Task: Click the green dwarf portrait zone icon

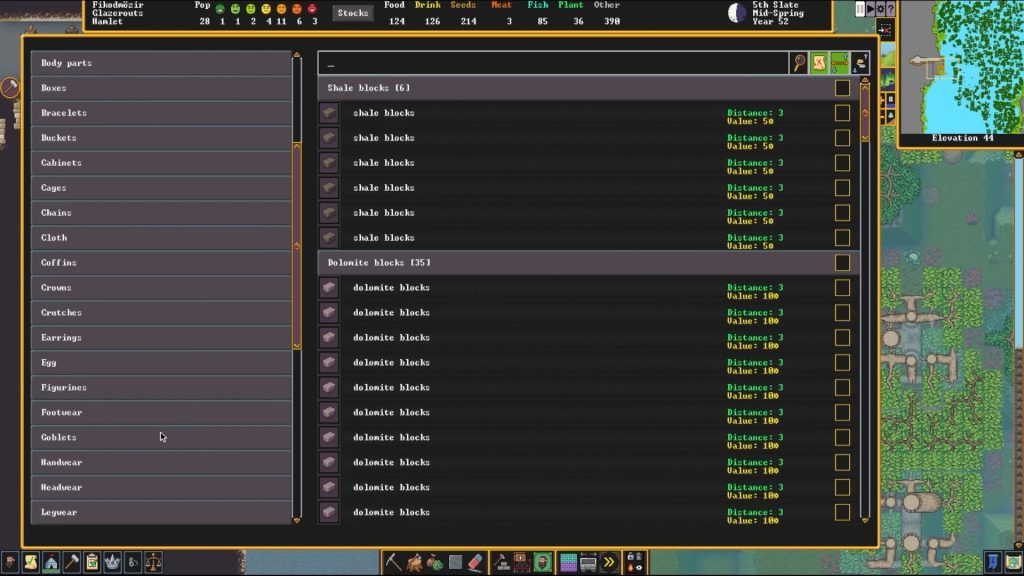Action: pos(542,562)
